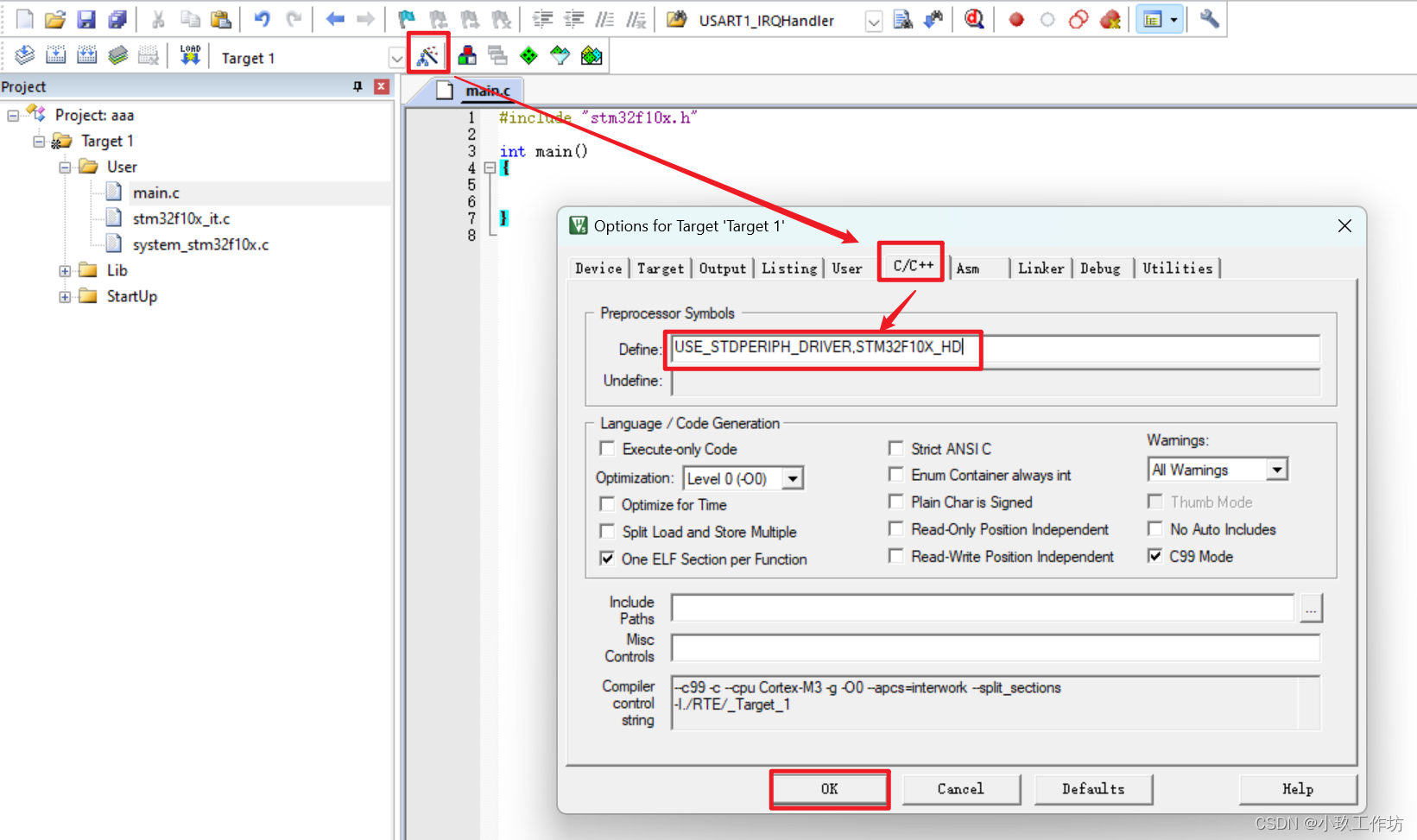Open the Warnings dropdown
This screenshot has height=840, width=1417.
tap(1277, 470)
